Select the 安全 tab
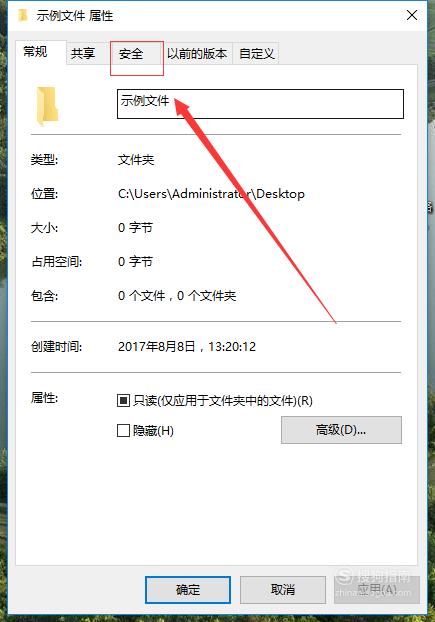 131,54
